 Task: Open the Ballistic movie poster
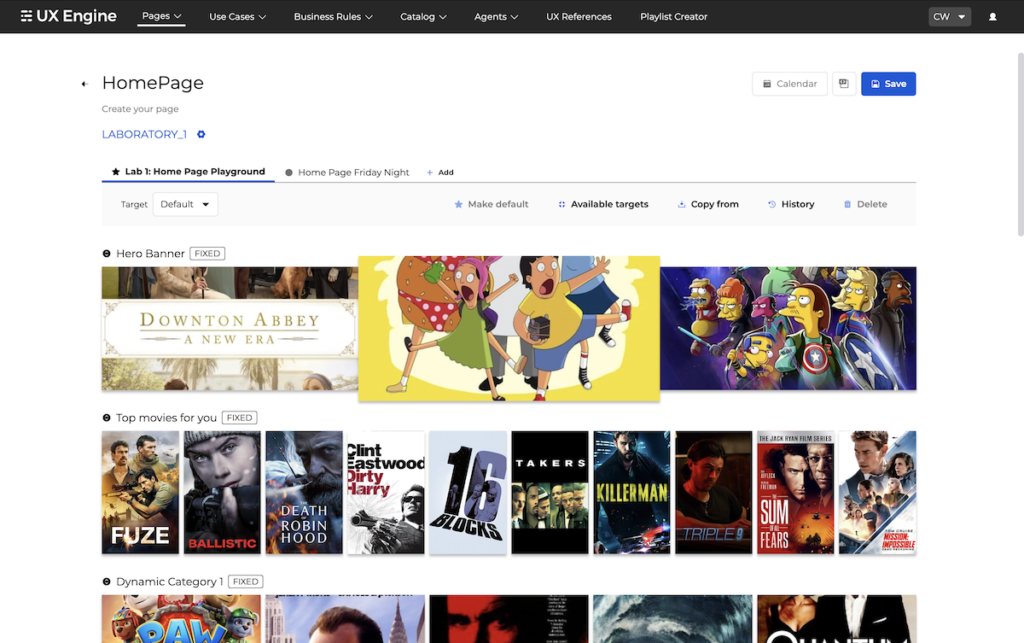tap(222, 492)
